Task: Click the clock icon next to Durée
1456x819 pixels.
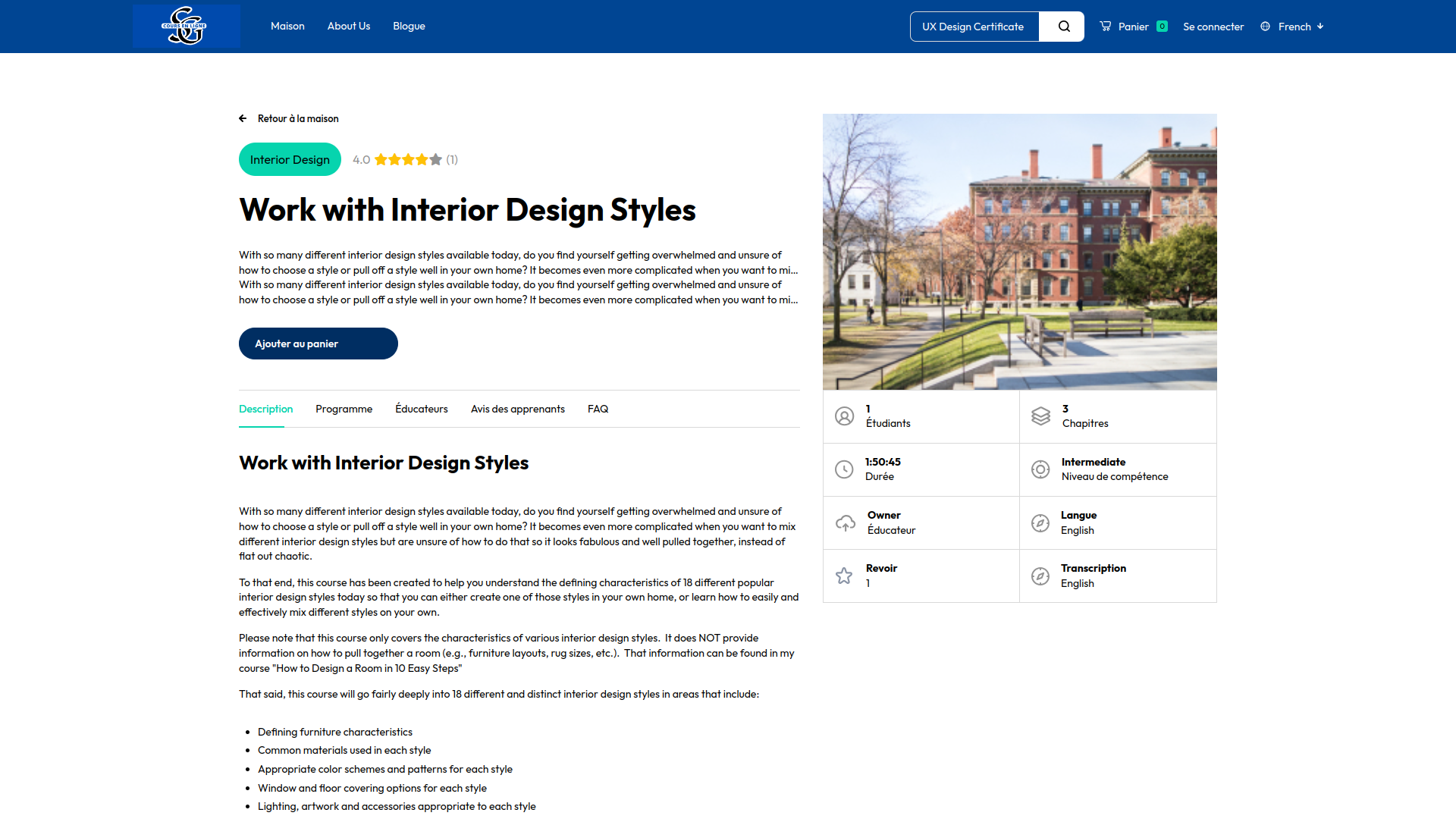Action: pos(844,469)
